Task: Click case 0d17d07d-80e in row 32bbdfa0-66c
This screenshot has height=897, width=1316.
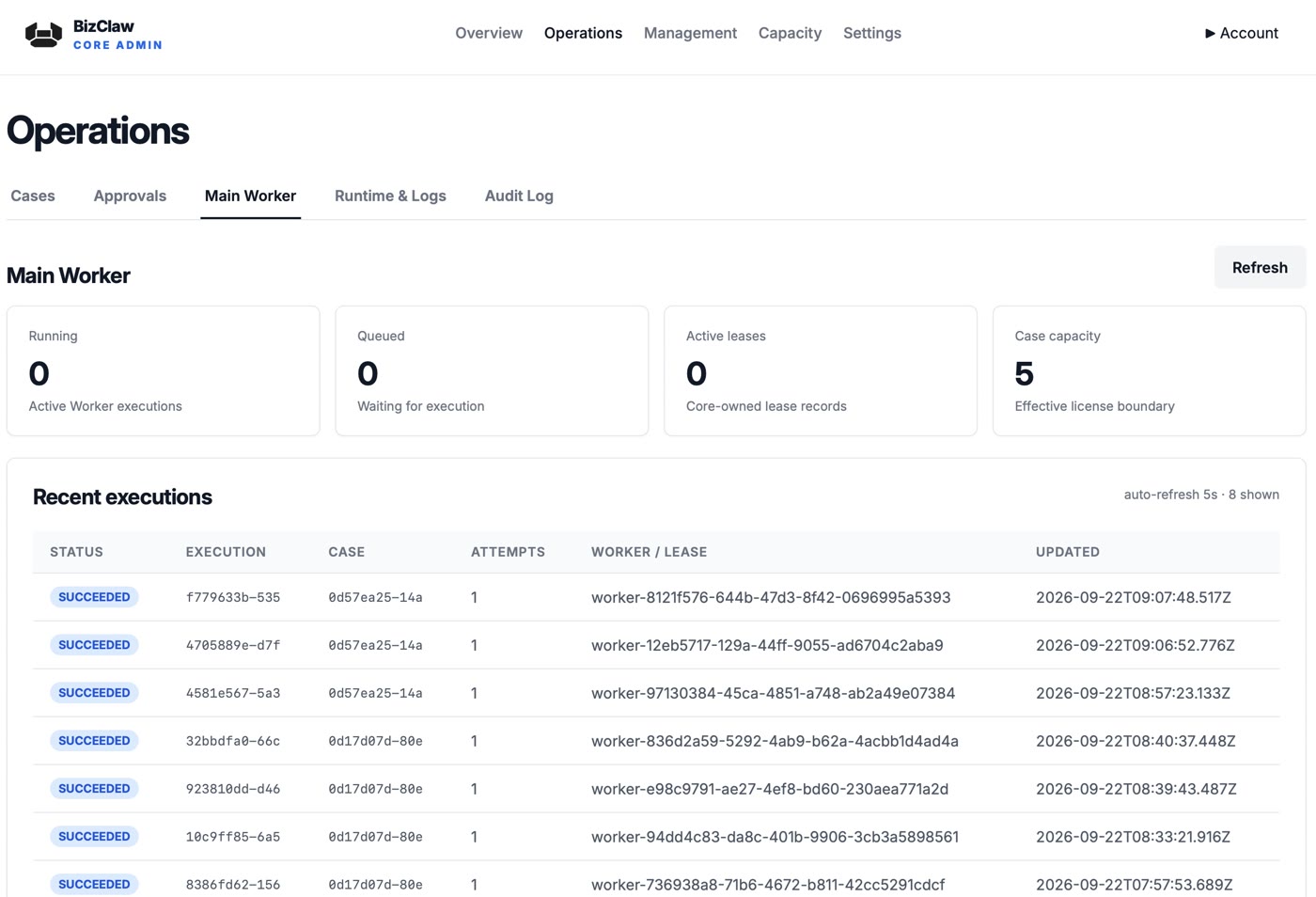Action: click(375, 742)
